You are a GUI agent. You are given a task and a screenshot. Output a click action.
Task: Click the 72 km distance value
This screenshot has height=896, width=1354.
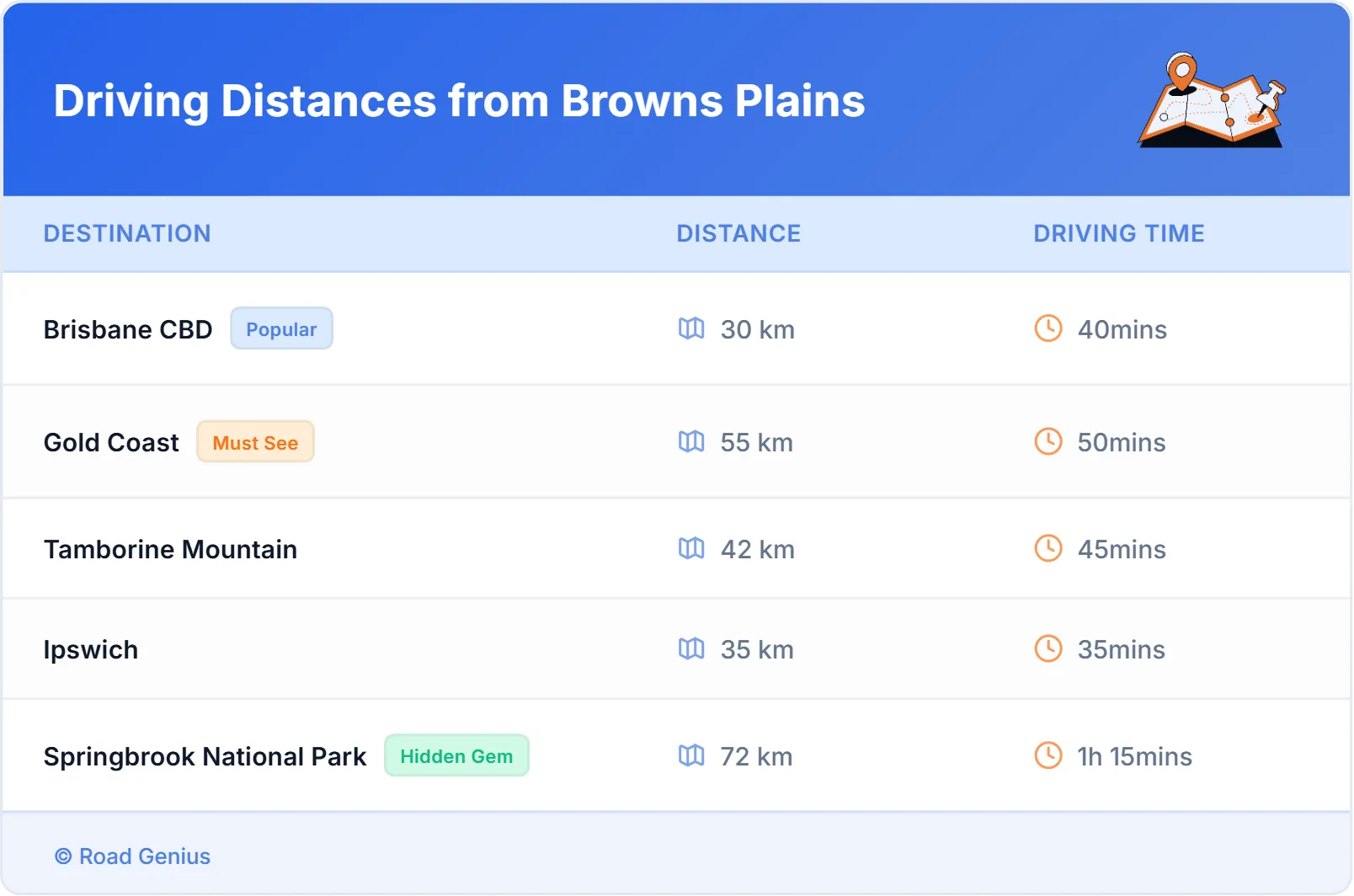click(x=757, y=756)
